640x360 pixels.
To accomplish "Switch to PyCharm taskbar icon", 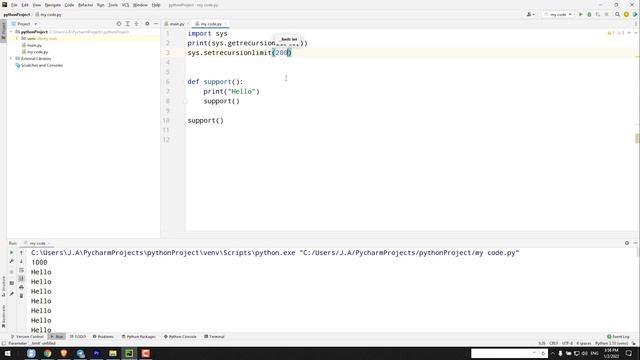I will pyautogui.click(x=129, y=353).
